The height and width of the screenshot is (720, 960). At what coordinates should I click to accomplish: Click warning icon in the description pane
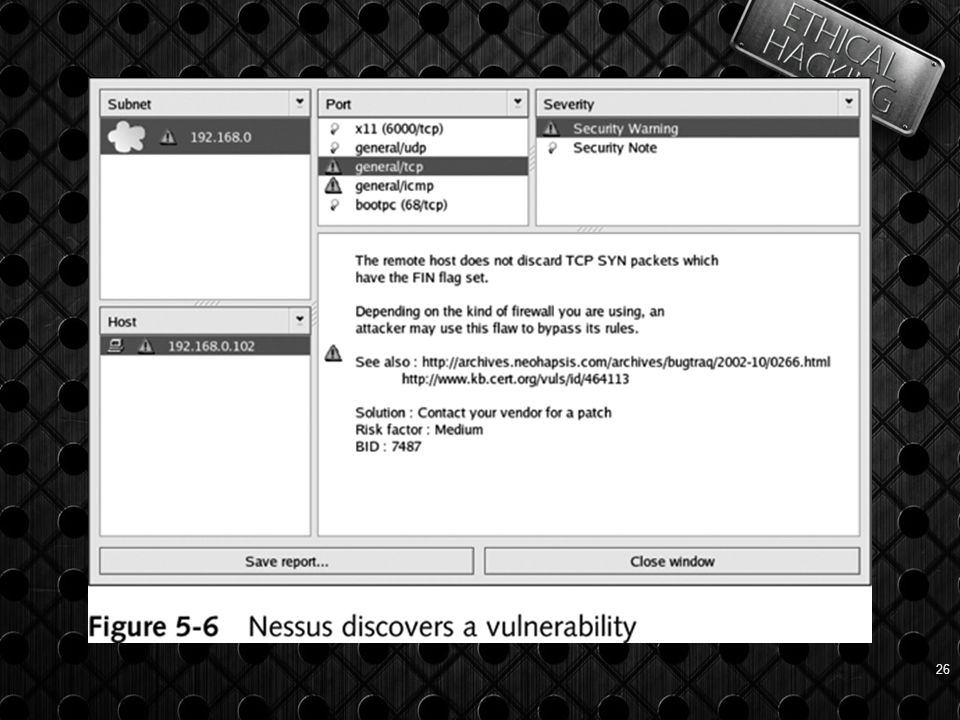point(333,353)
